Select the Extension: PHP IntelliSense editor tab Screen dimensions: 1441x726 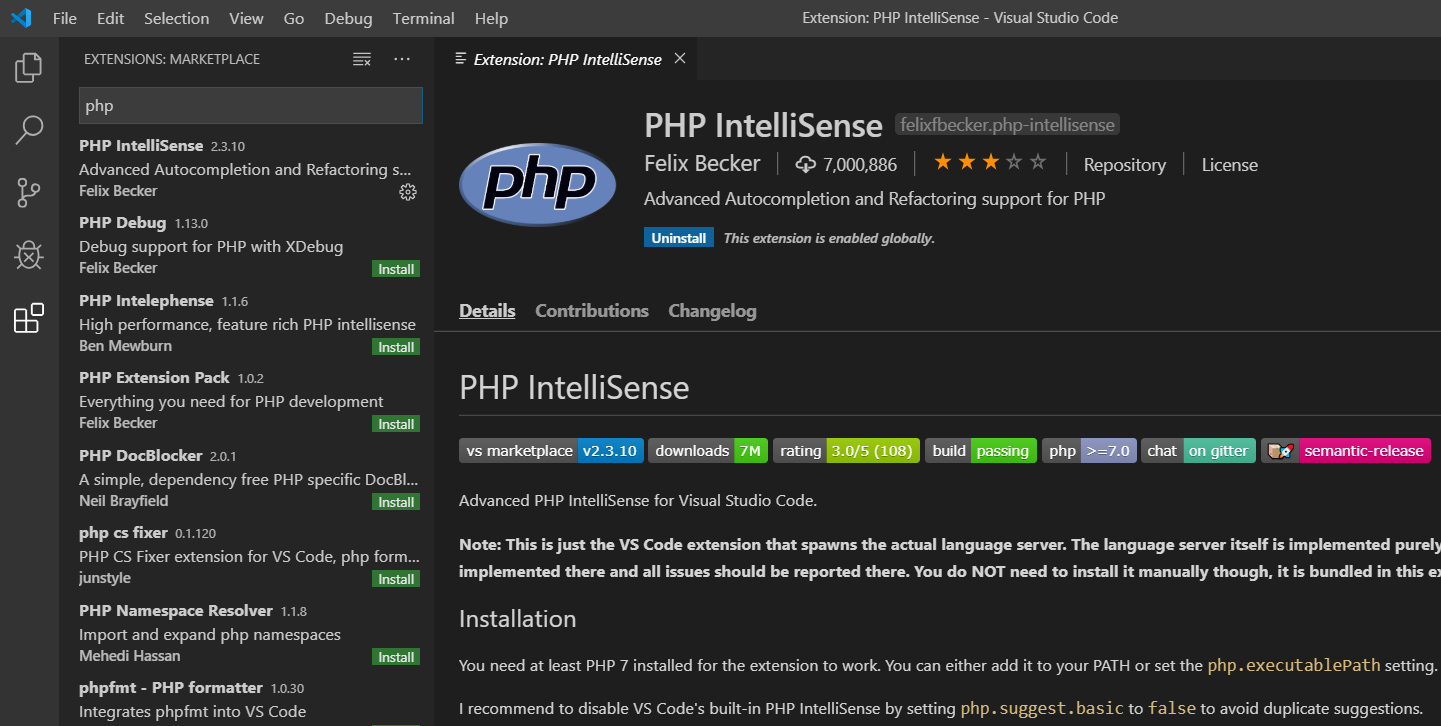point(567,59)
